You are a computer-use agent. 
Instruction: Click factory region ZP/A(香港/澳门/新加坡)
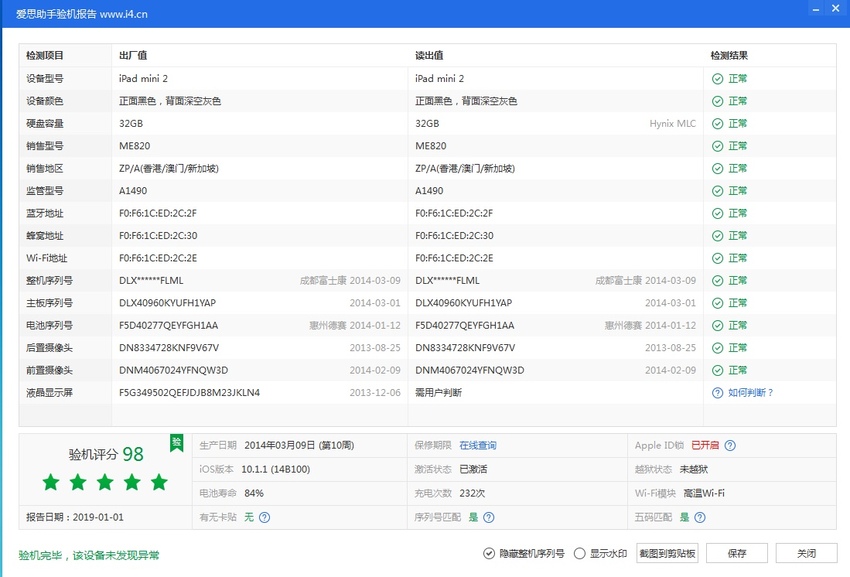169,169
